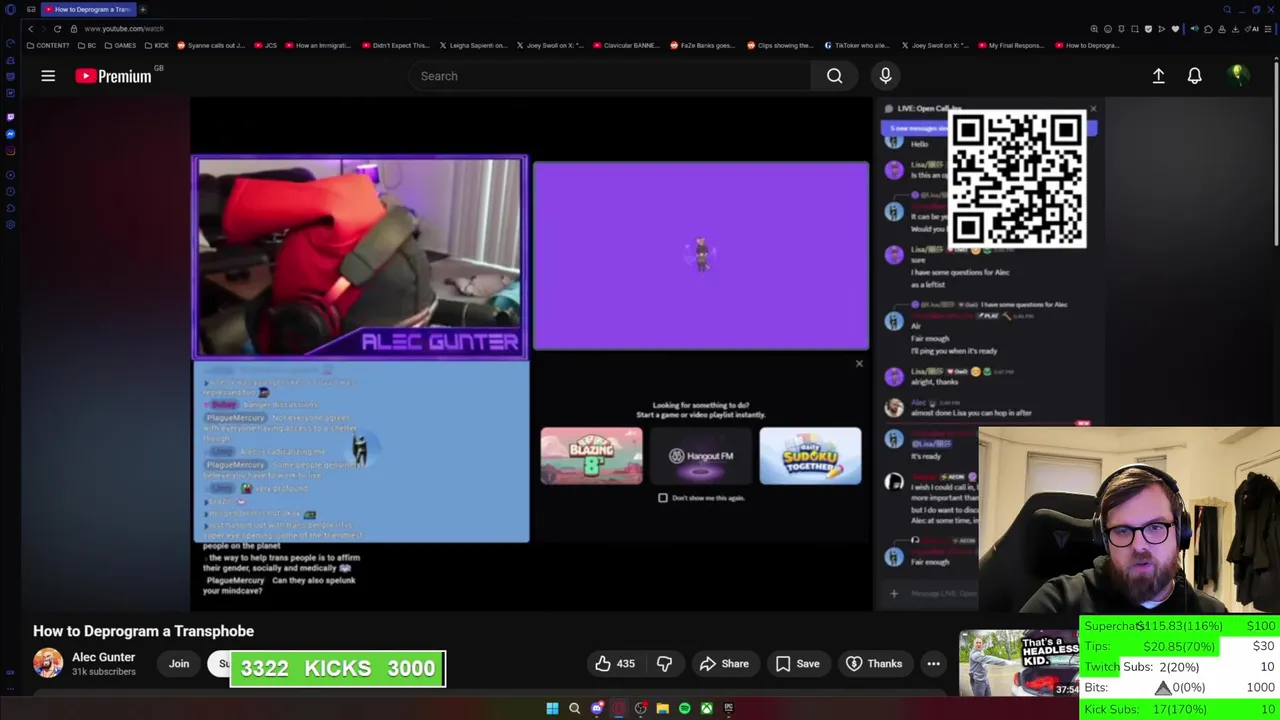
Task: Click the YouTube search magnifier button
Action: [x=834, y=76]
